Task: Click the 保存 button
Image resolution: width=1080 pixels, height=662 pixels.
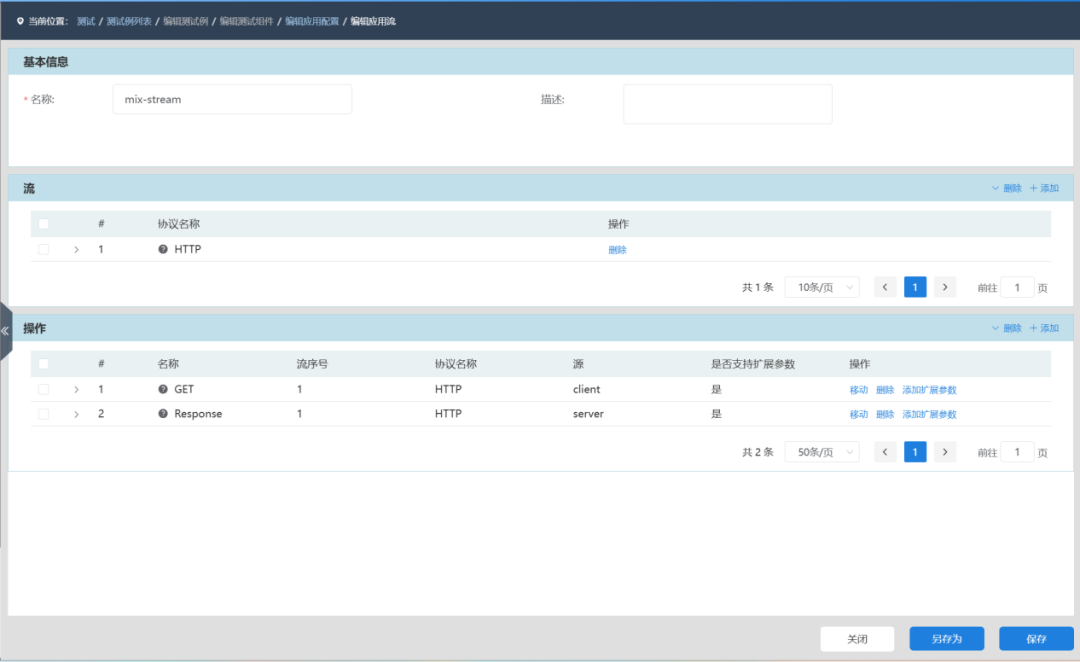Action: coord(1036,639)
